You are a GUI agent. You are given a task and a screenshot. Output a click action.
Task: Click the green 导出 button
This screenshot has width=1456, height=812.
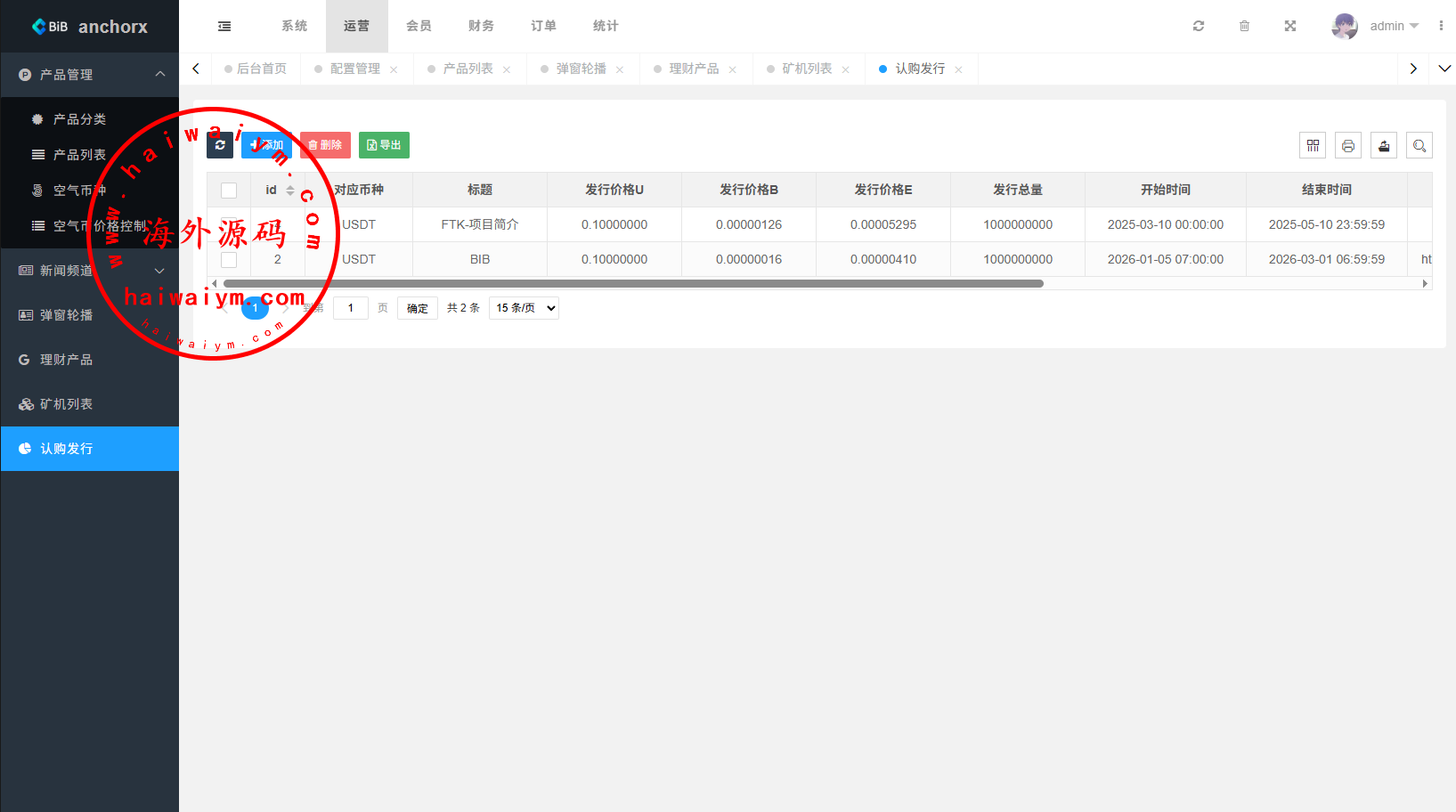pyautogui.click(x=384, y=145)
